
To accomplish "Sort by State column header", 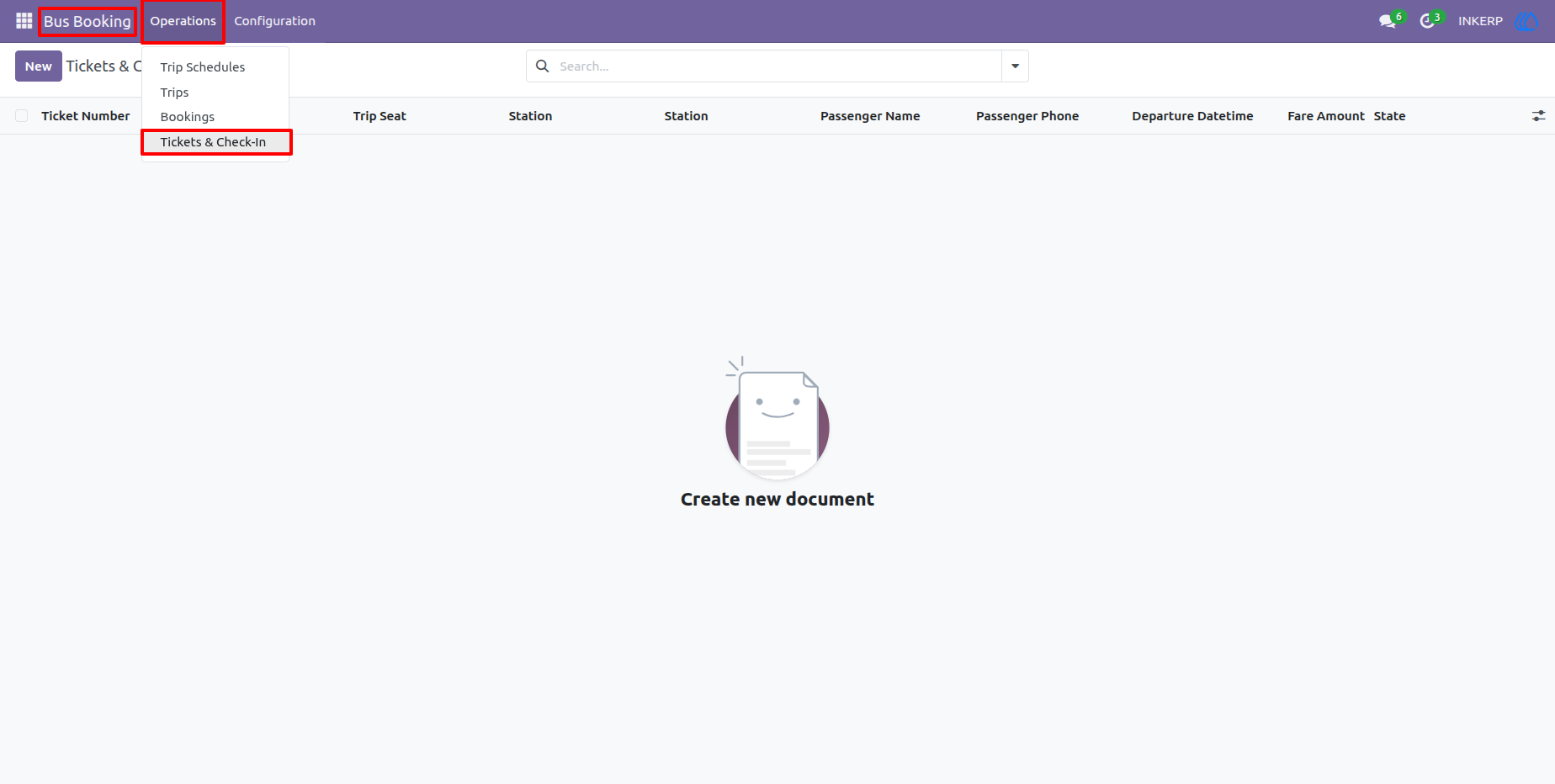I will point(1389,116).
